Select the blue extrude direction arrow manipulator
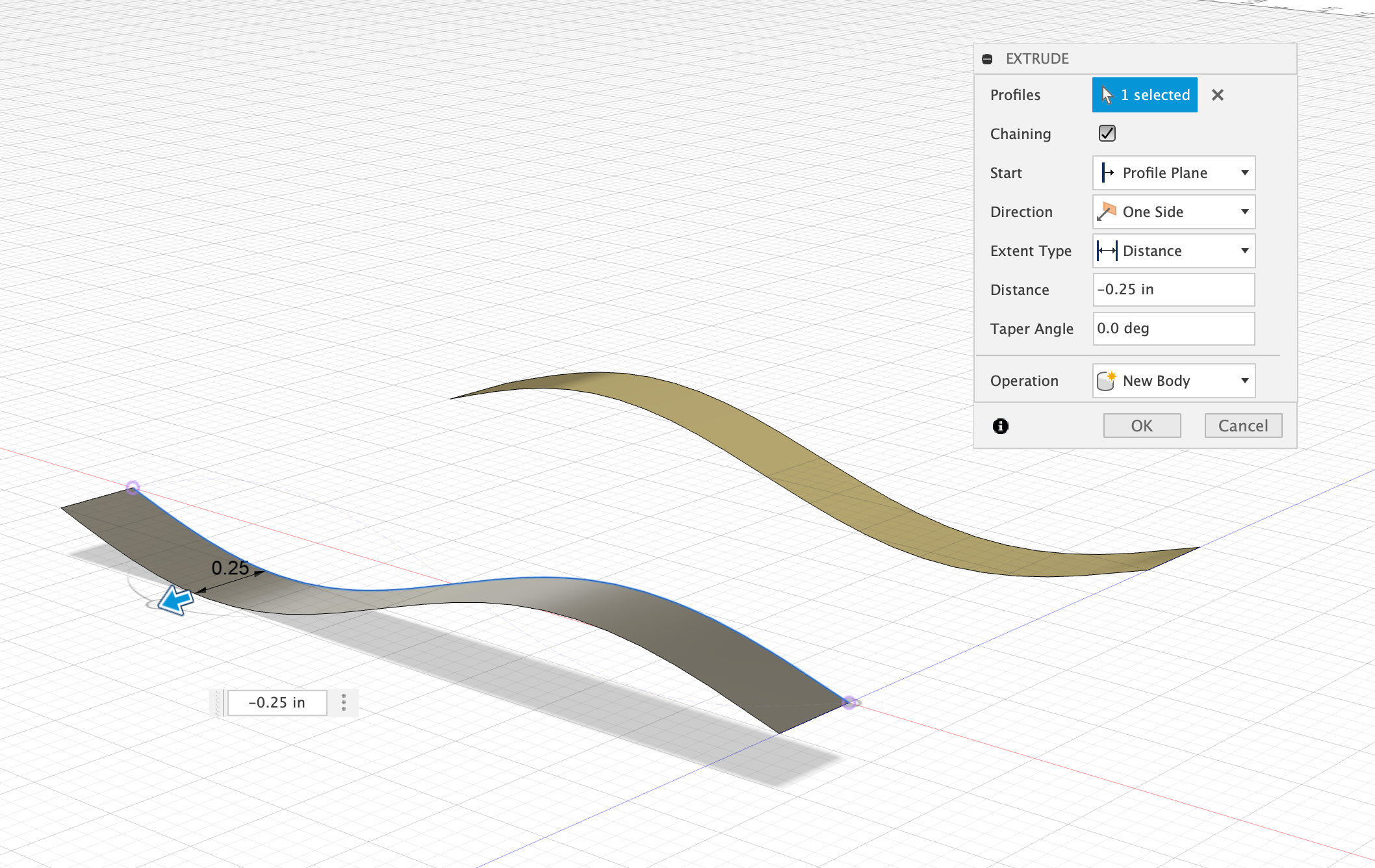 (175, 600)
